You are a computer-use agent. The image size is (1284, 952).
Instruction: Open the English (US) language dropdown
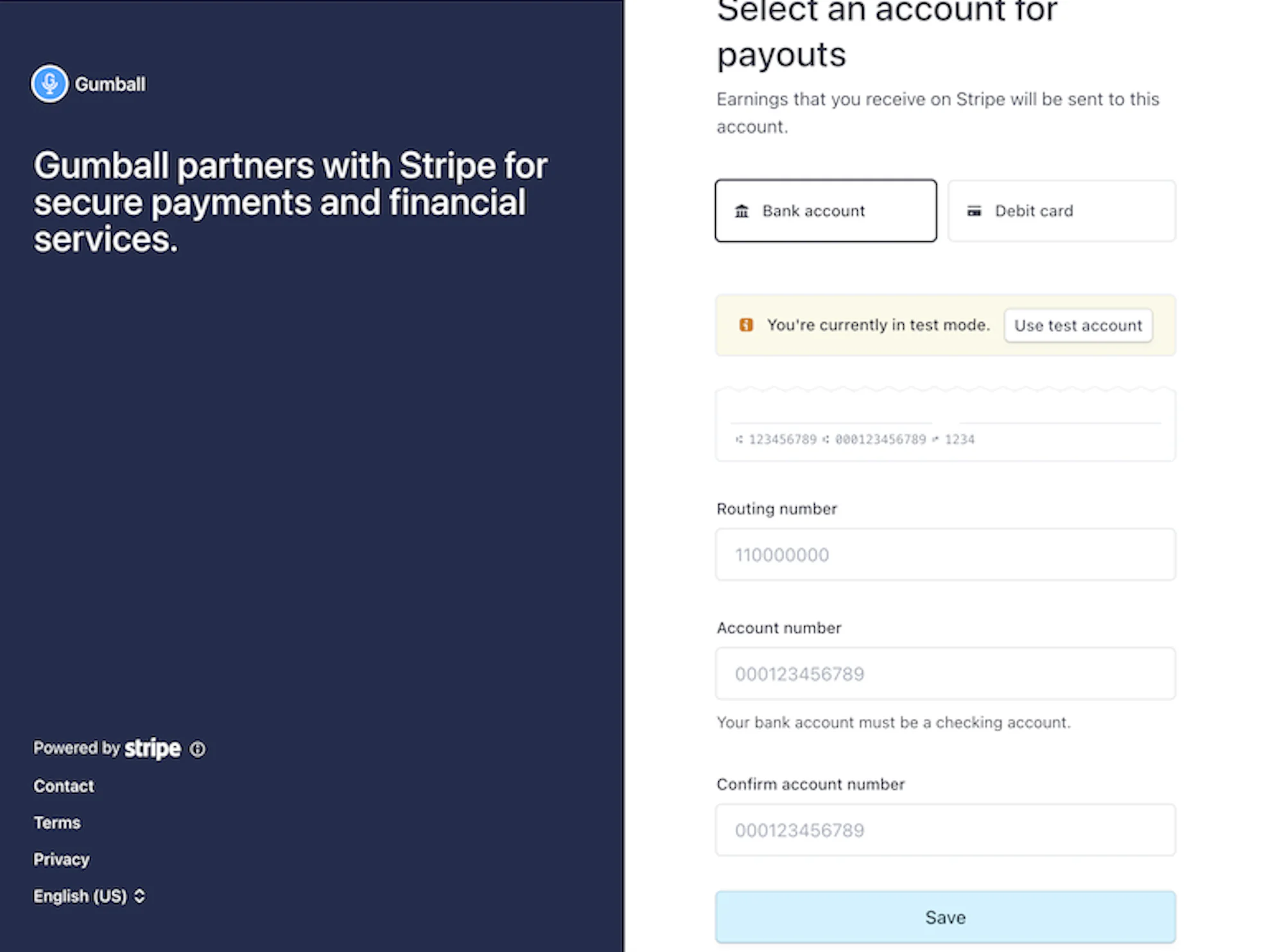pyautogui.click(x=89, y=896)
